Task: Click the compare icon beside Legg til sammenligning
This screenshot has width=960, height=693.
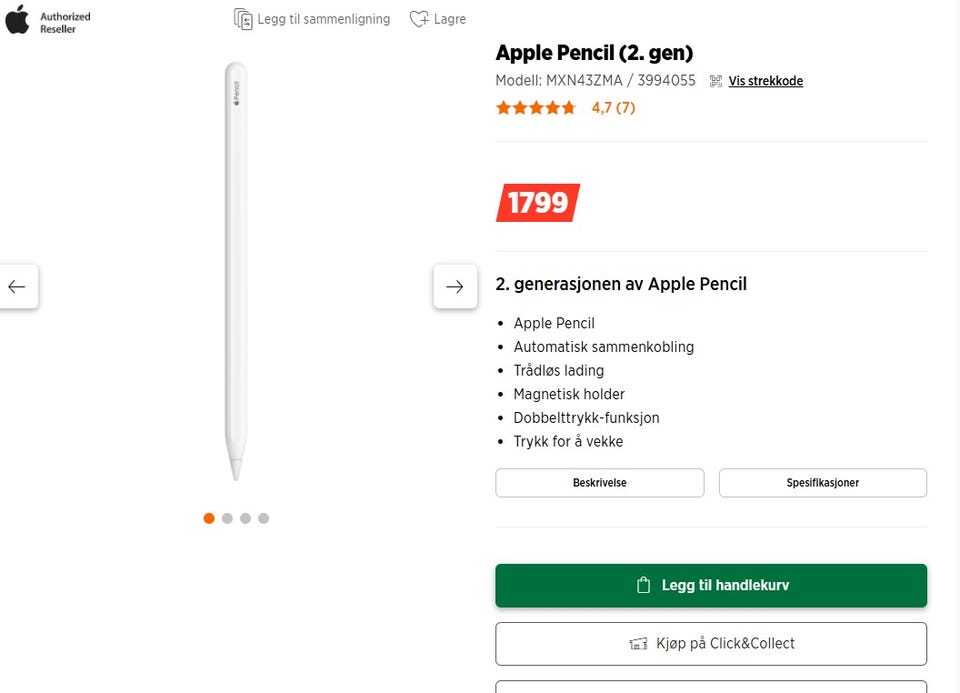Action: point(243,19)
